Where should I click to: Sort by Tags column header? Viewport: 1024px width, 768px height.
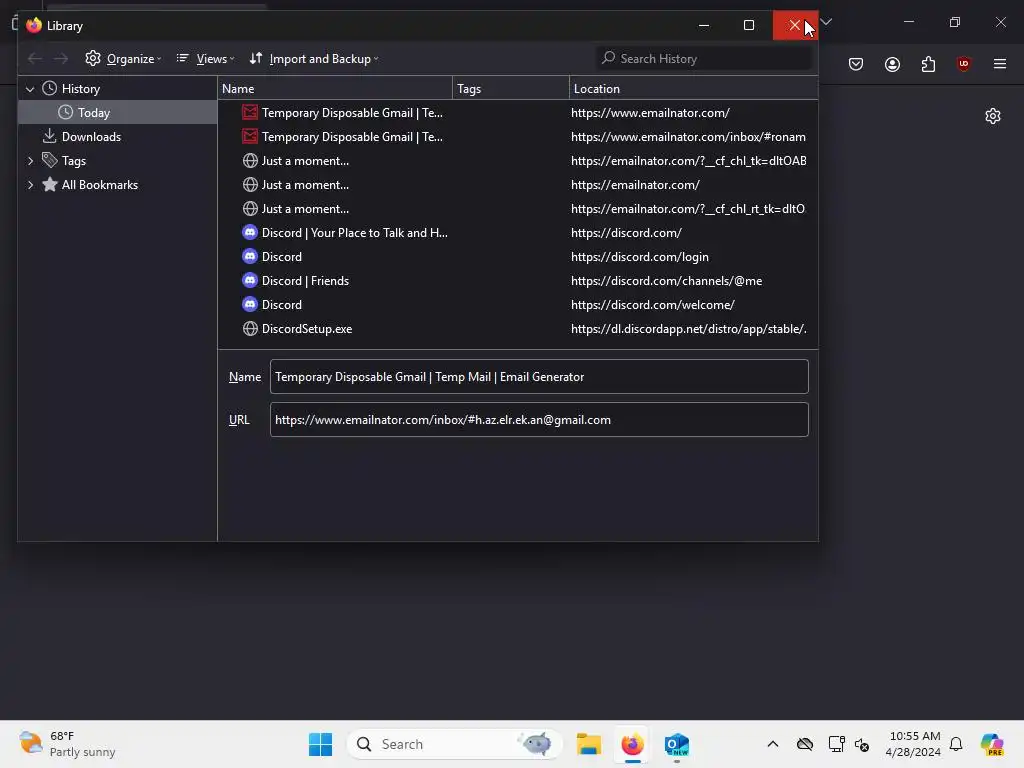point(511,89)
